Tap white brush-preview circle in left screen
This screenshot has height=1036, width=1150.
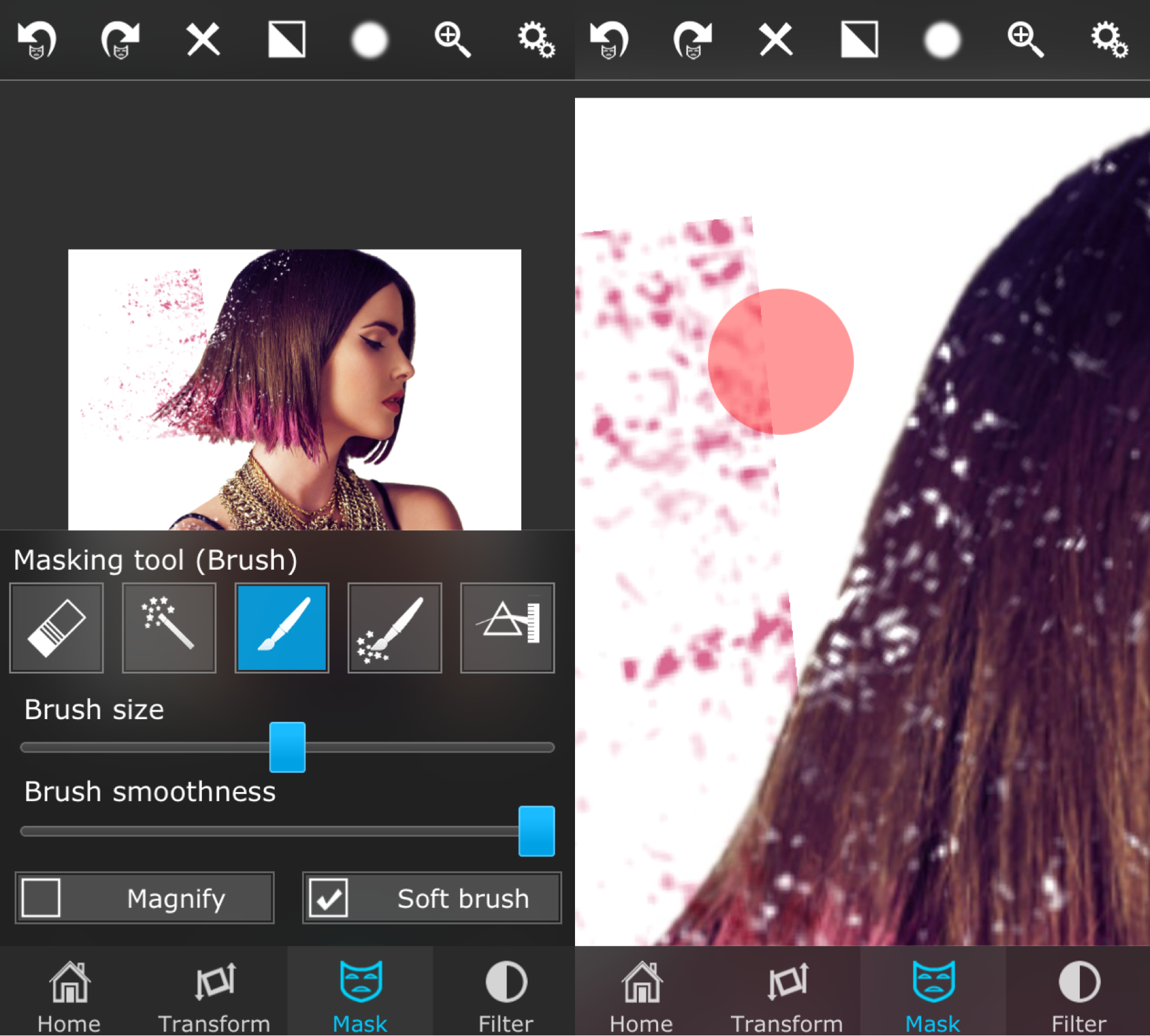pos(370,40)
